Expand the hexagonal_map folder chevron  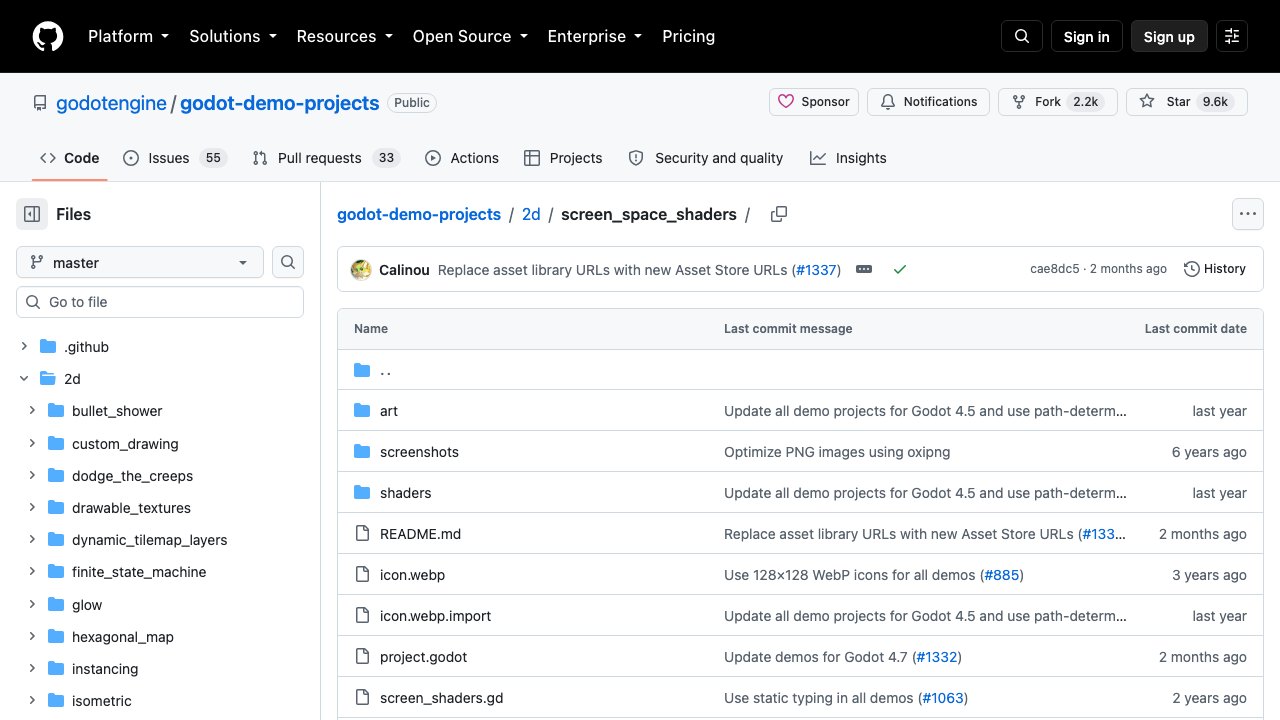coord(32,636)
